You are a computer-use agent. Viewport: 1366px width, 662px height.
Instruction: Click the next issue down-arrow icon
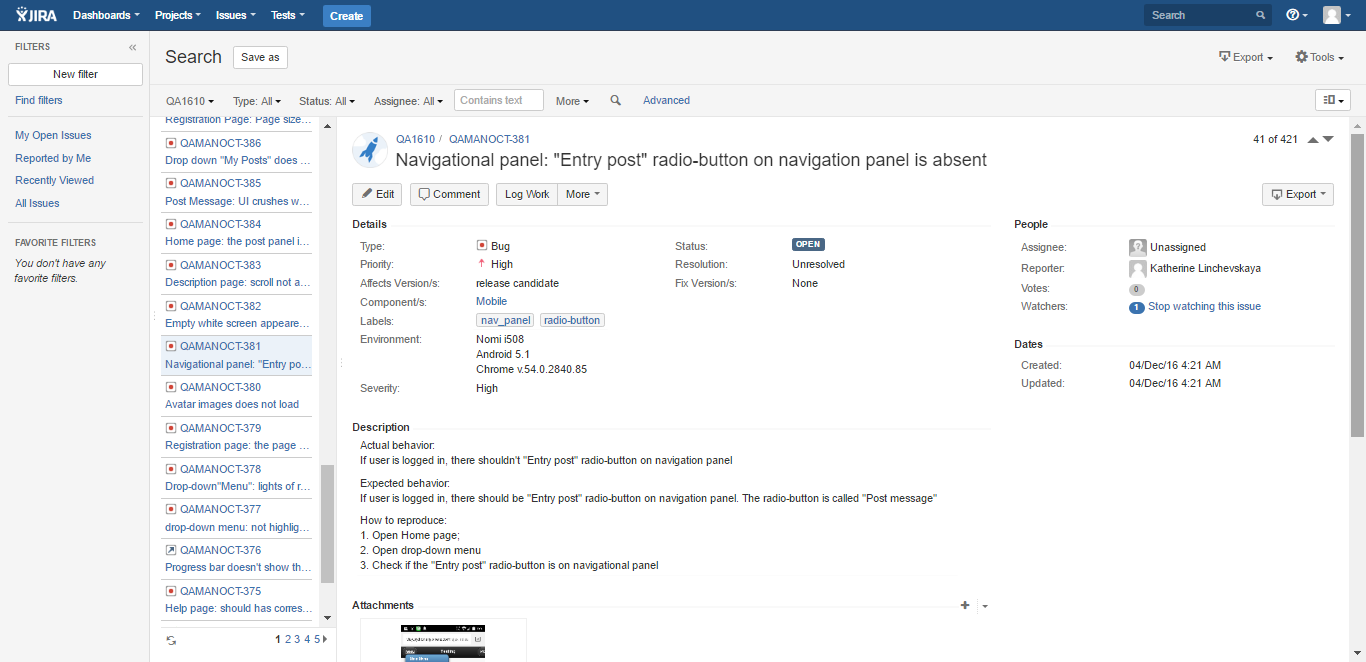(1328, 140)
